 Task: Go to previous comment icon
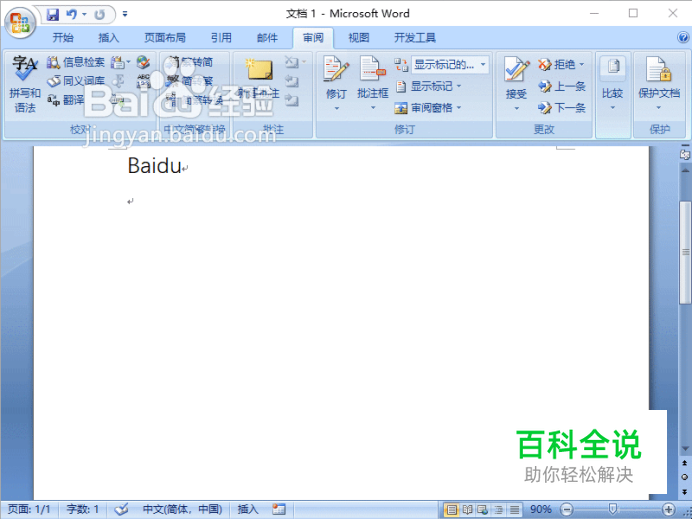click(292, 81)
